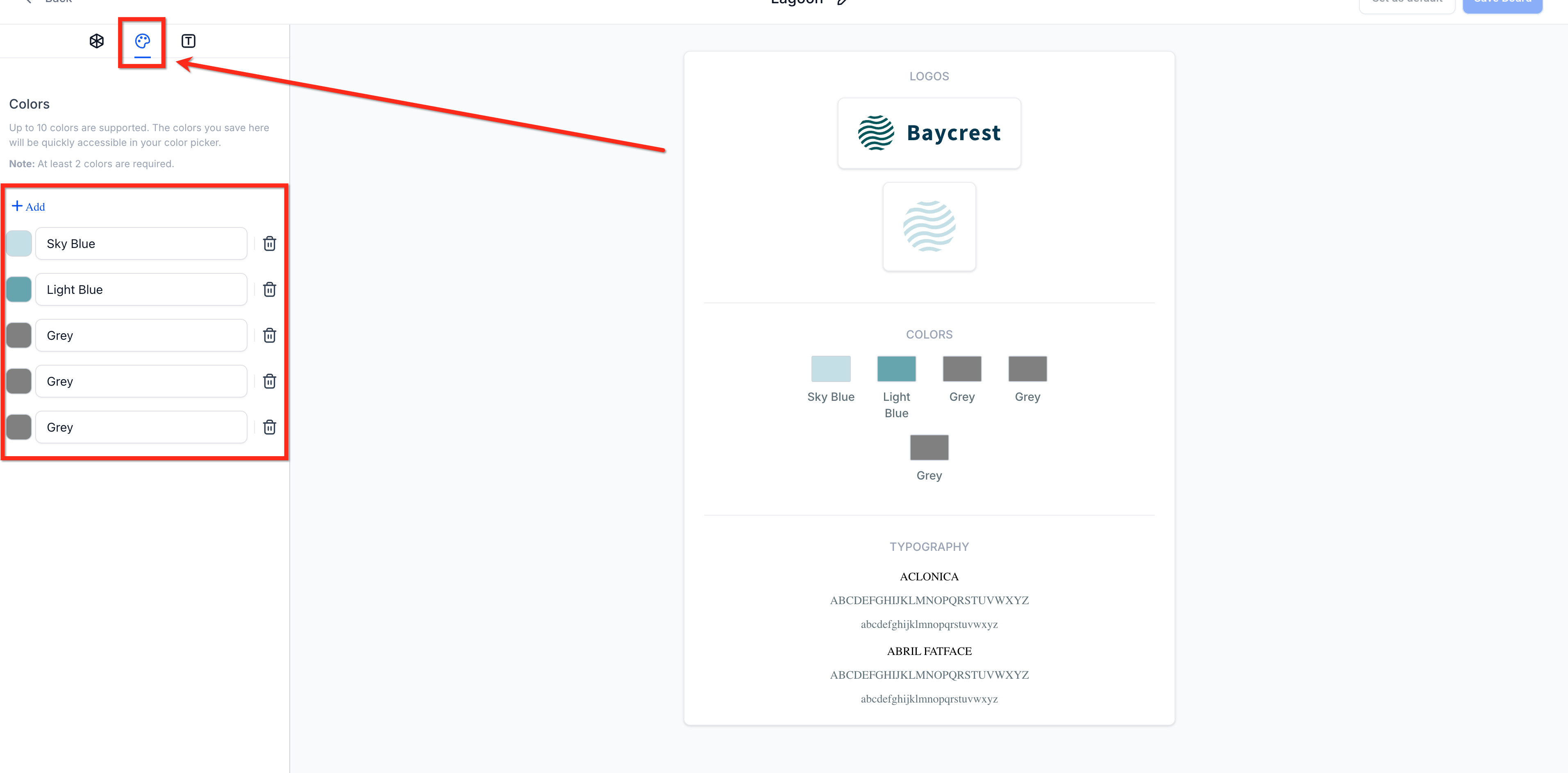Edit the Sky Blue name field
Screen dimensions: 1568x773
pos(141,243)
